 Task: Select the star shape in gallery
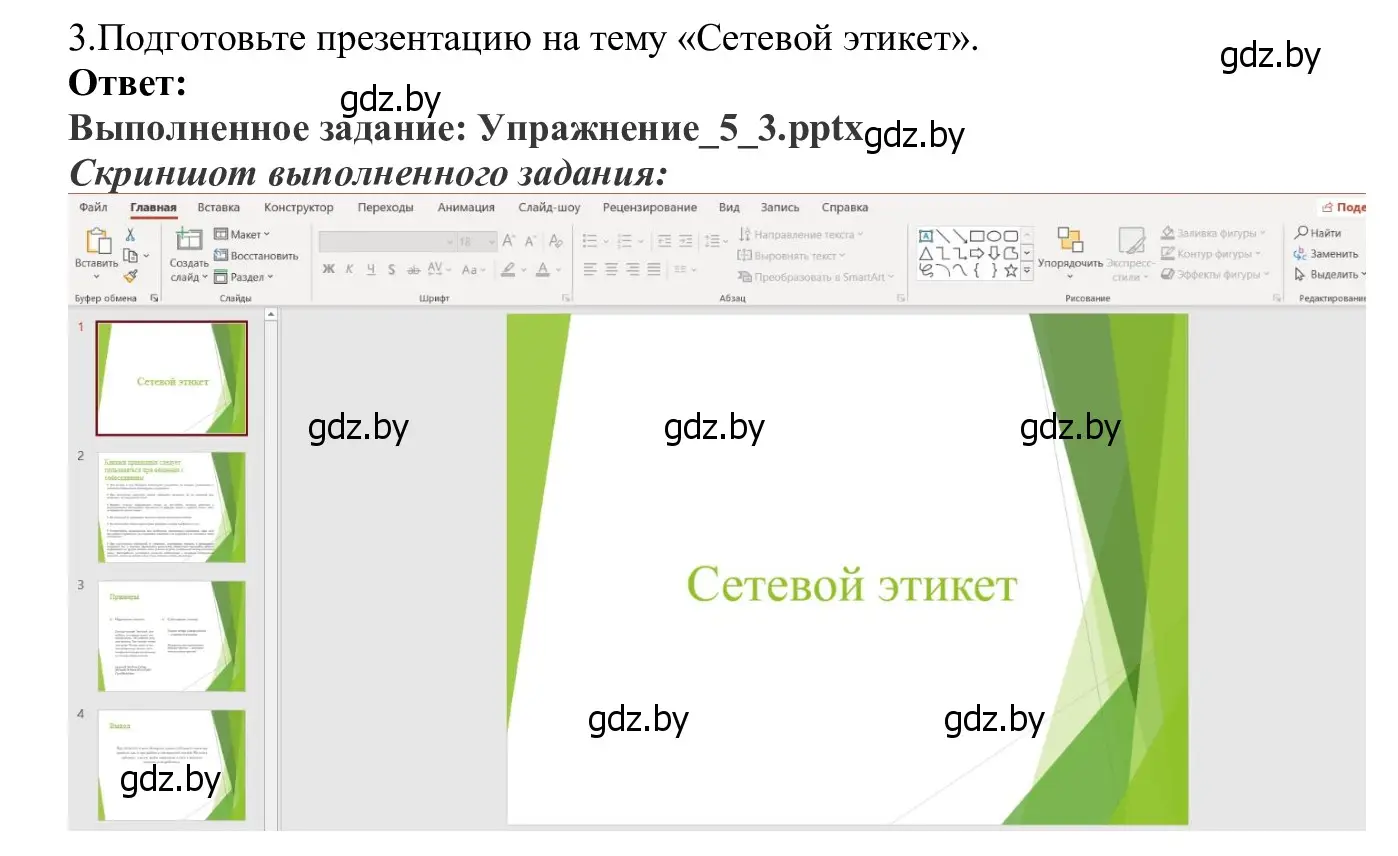click(x=1011, y=270)
